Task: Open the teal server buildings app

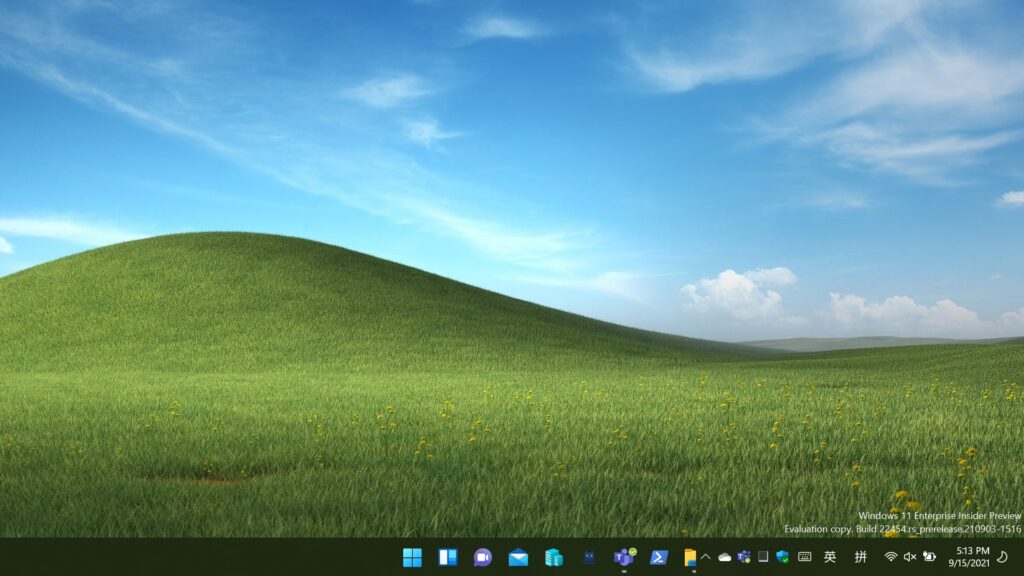Action: (553, 557)
